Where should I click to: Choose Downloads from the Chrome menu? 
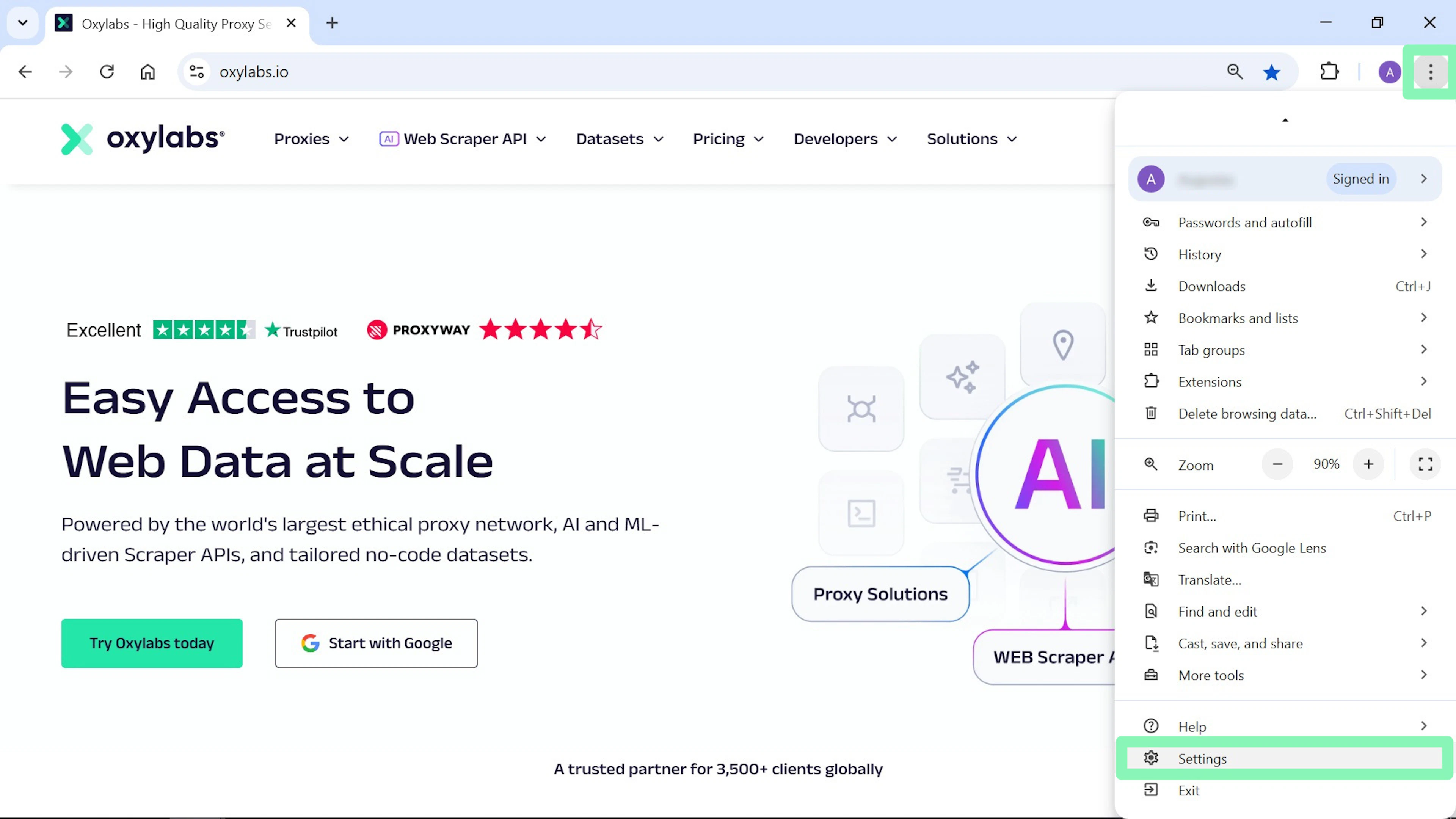pos(1285,287)
